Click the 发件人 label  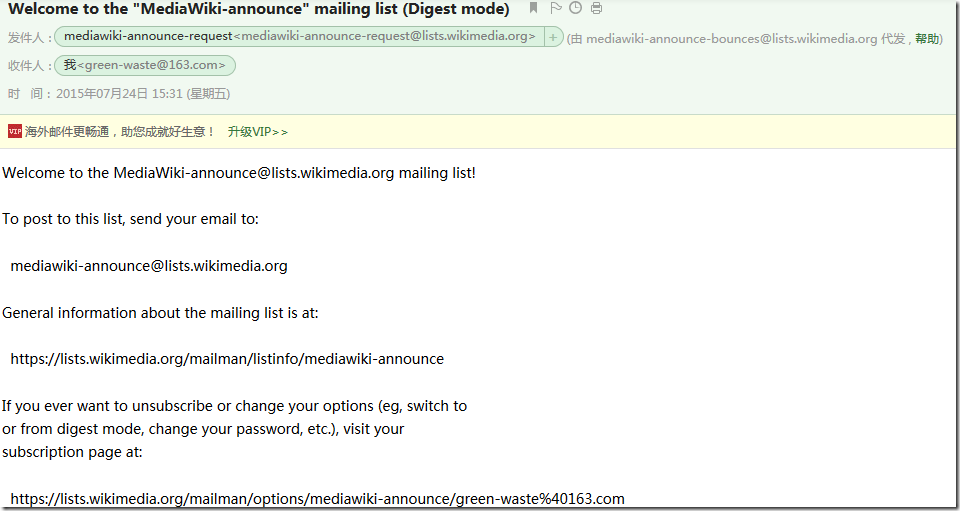29,38
